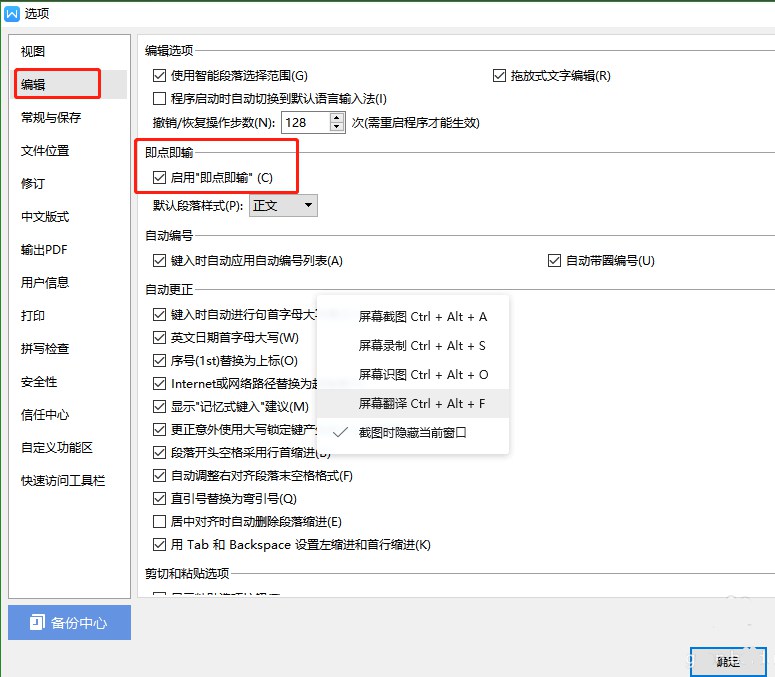Open the 备份中心 button

click(x=69, y=623)
